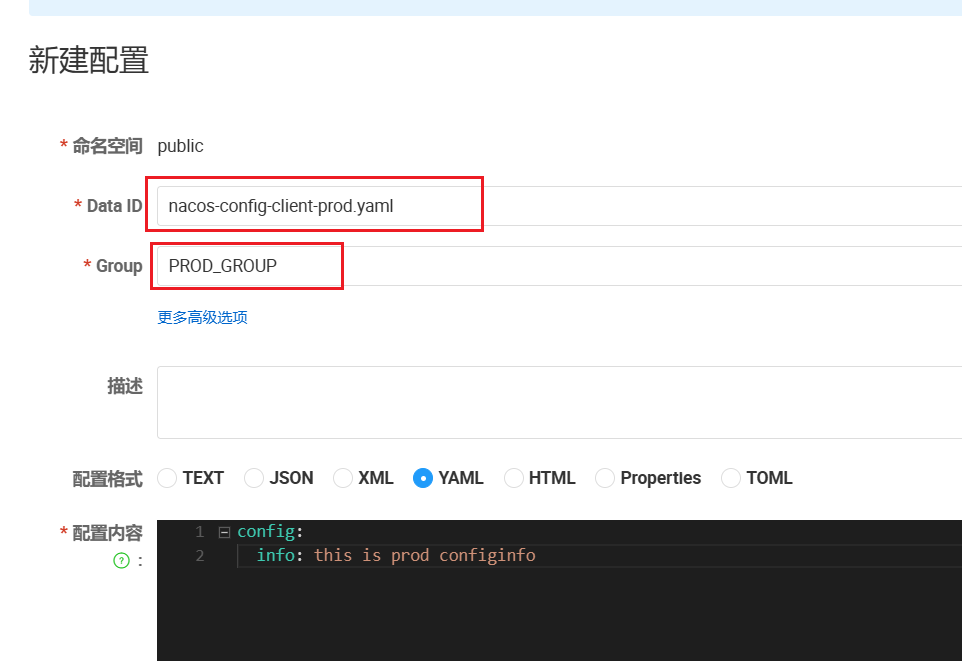Click the 'info' key on line 2
Image resolution: width=962 pixels, height=661 pixels.
coord(275,555)
